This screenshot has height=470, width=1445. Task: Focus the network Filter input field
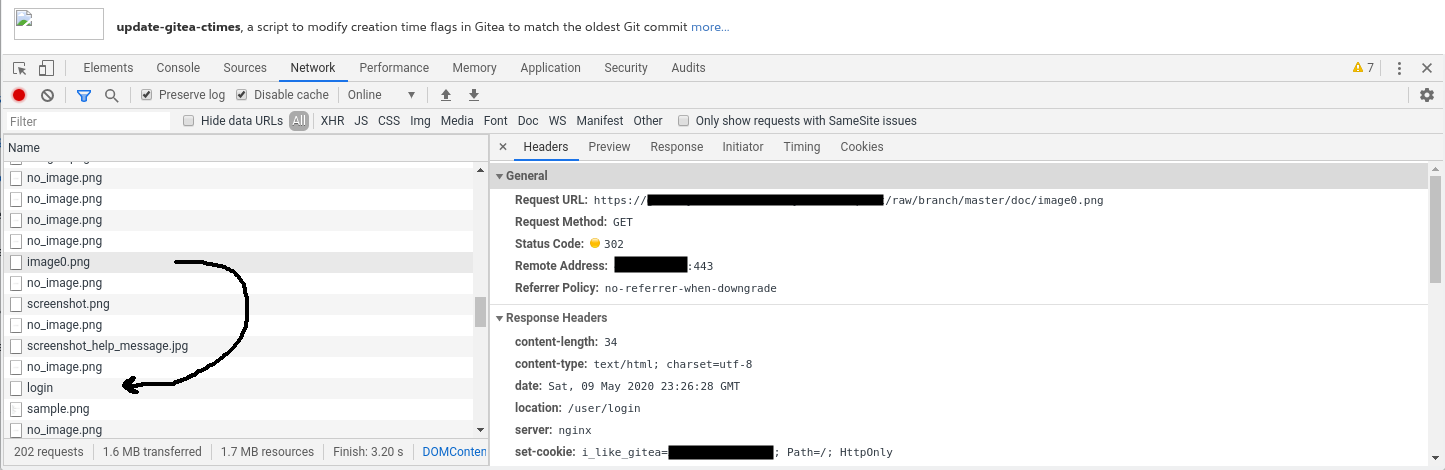[x=88, y=121]
